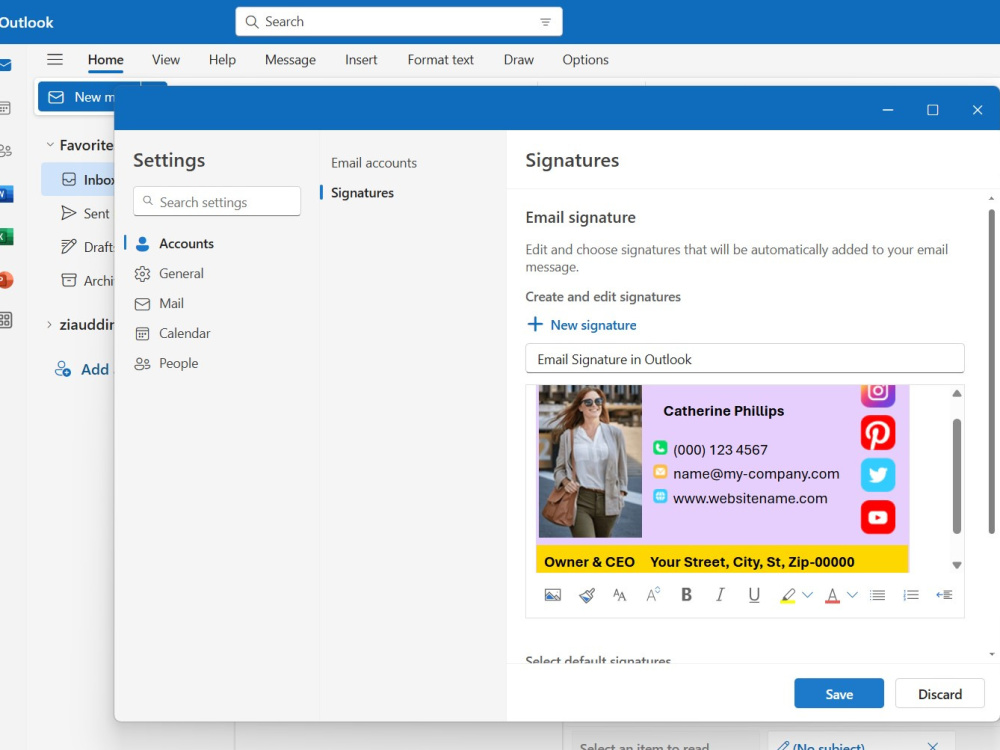Image resolution: width=1000 pixels, height=750 pixels.
Task: Open the Help ribbon tab
Action: pyautogui.click(x=222, y=60)
